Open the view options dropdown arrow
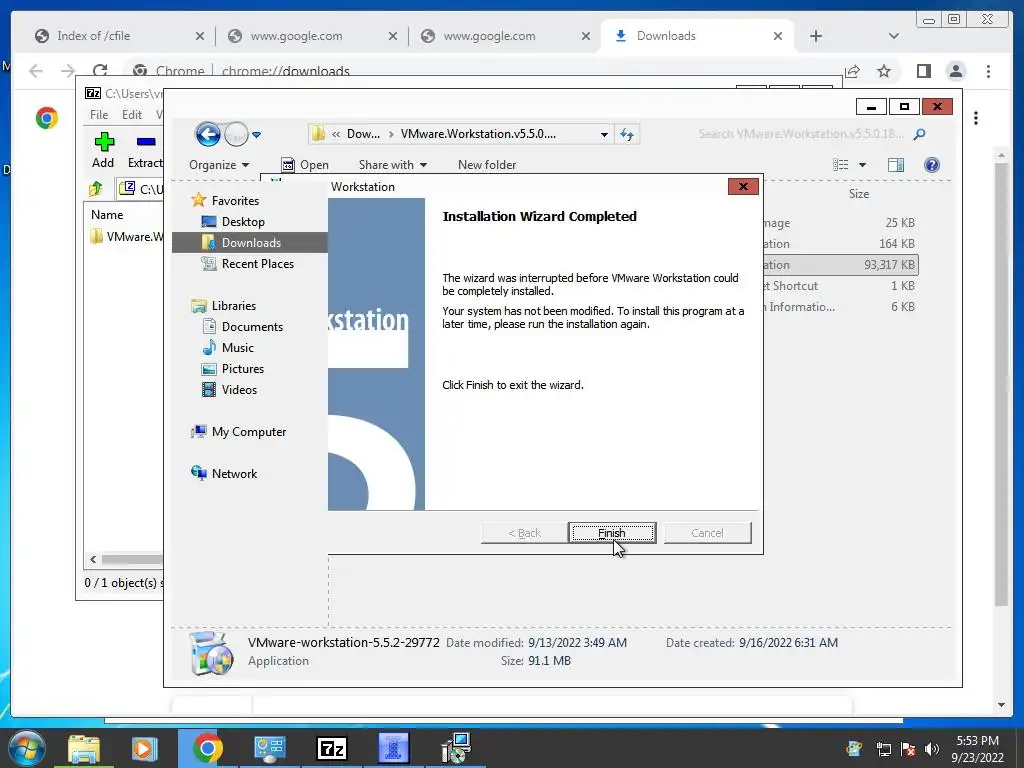Image resolution: width=1024 pixels, height=768 pixels. (x=862, y=165)
